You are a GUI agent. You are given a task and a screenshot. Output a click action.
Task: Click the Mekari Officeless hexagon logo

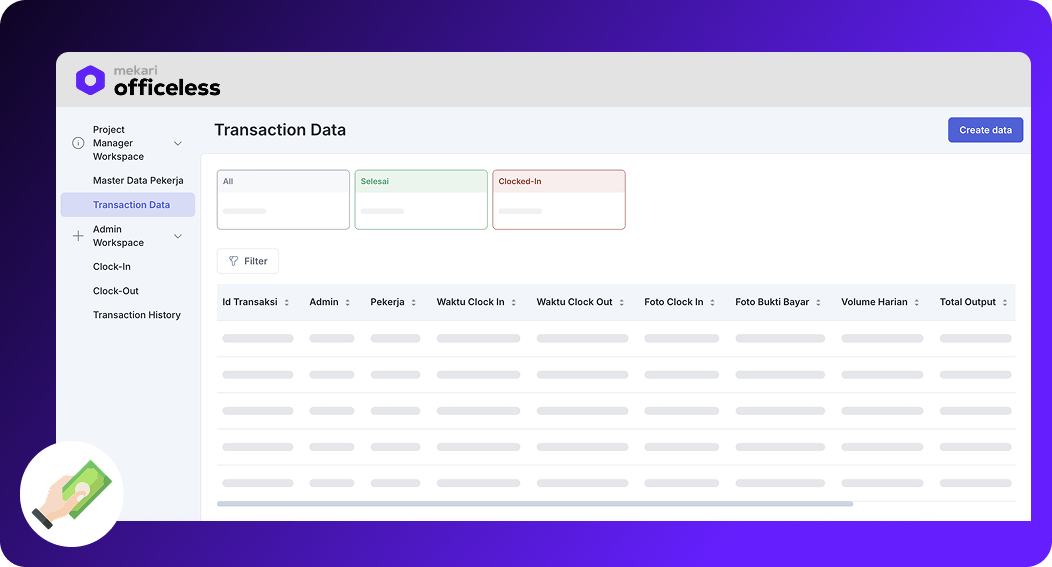[x=90, y=80]
